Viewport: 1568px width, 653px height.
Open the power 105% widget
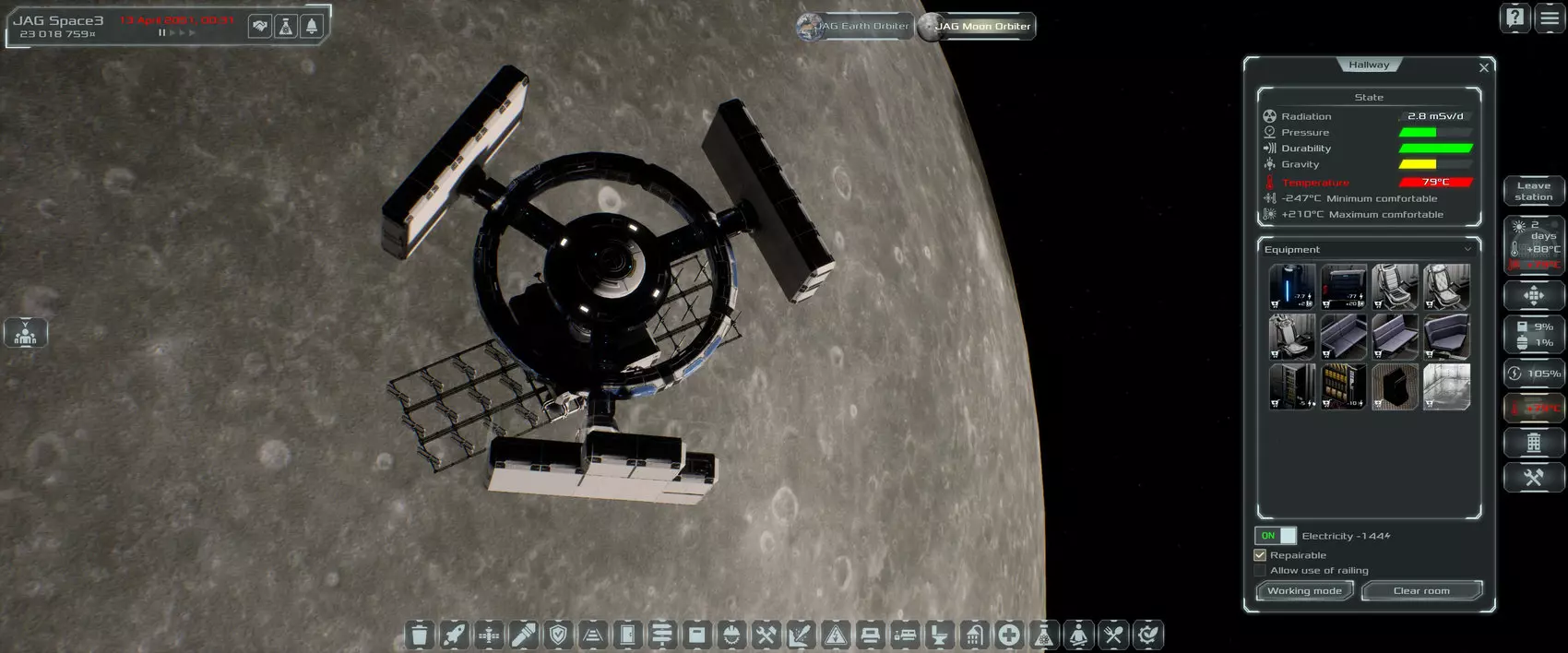(1534, 374)
